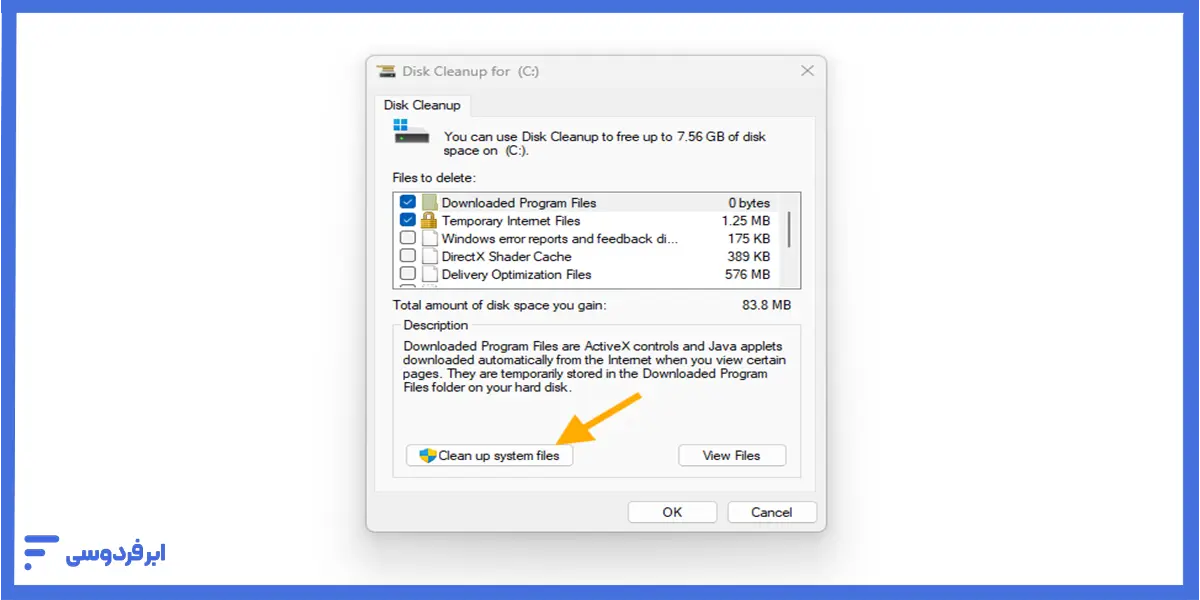Click the file icon beside DirectX Shader Cache

pyautogui.click(x=430, y=256)
